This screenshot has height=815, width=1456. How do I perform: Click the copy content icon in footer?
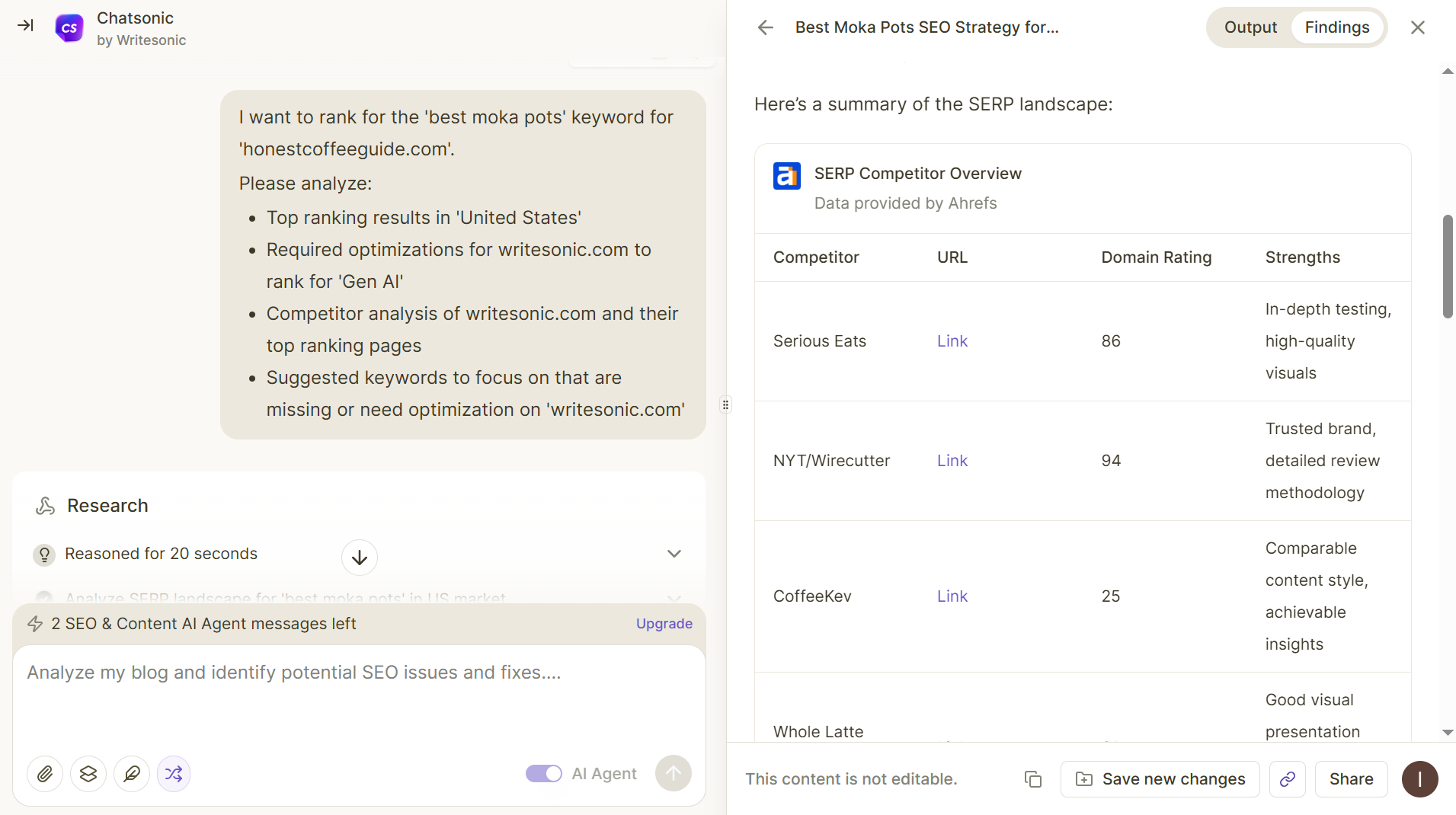[x=1033, y=779]
